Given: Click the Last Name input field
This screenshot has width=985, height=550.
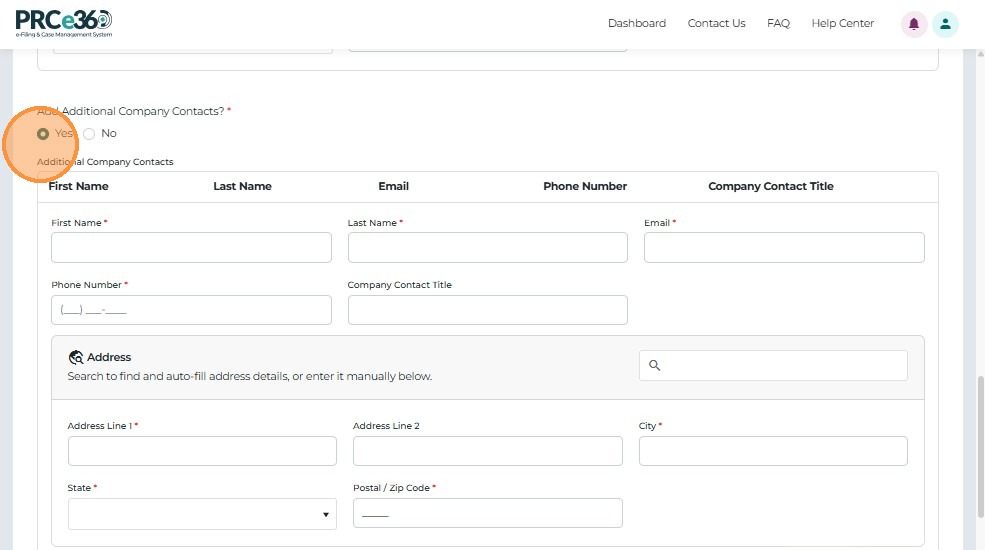Looking at the screenshot, I should 487,247.
